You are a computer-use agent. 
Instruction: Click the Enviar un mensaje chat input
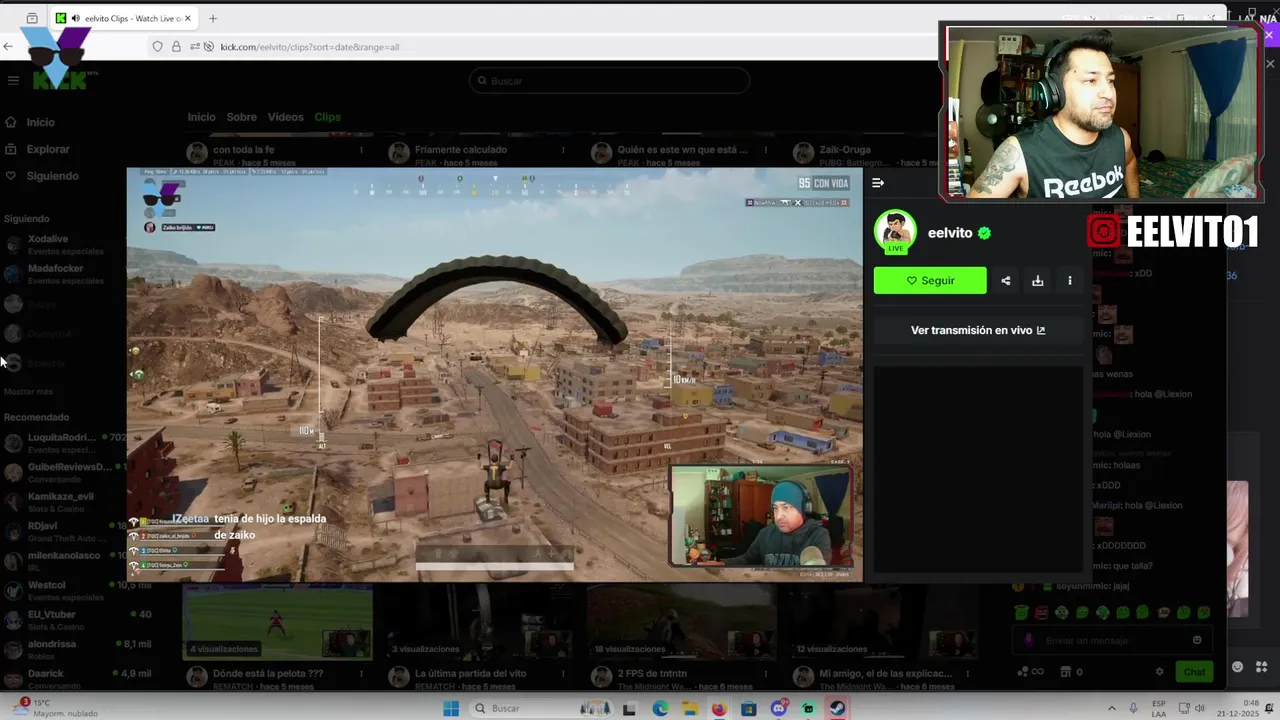[x=1110, y=640]
